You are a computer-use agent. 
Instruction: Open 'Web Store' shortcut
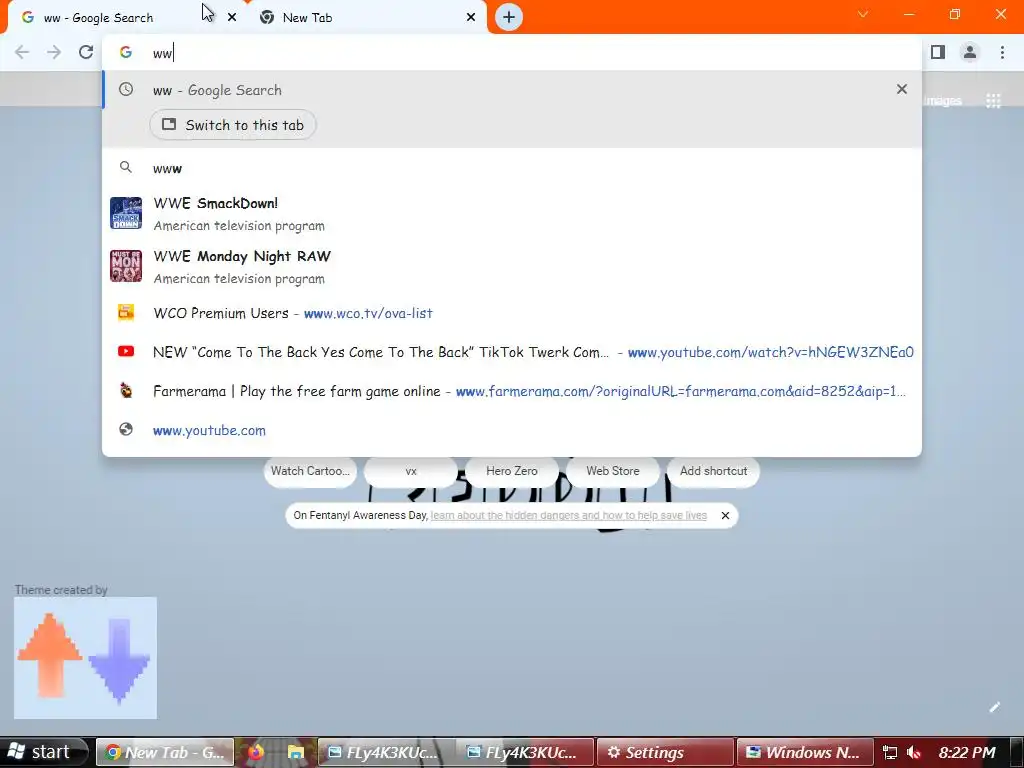613,471
